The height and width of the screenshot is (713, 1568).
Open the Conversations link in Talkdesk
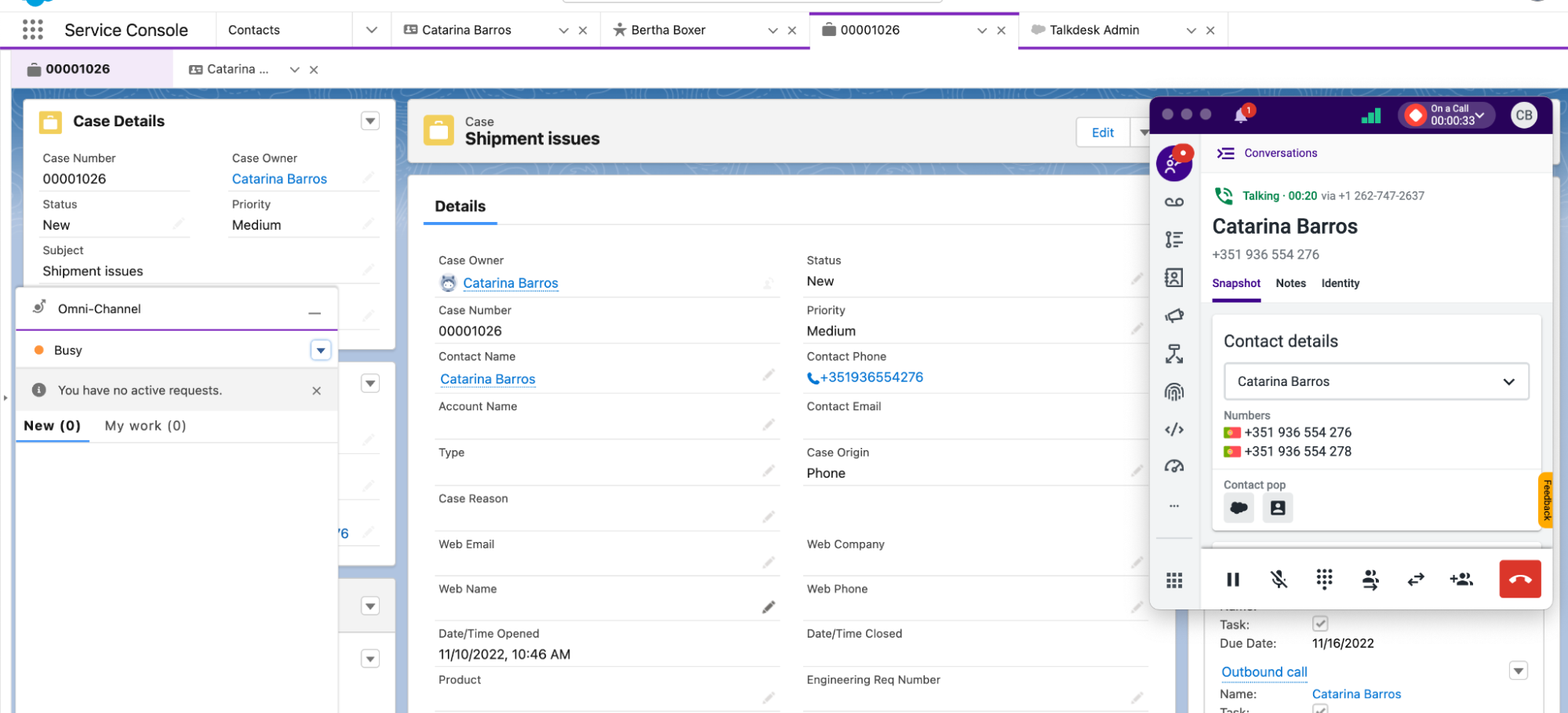pyautogui.click(x=1280, y=153)
